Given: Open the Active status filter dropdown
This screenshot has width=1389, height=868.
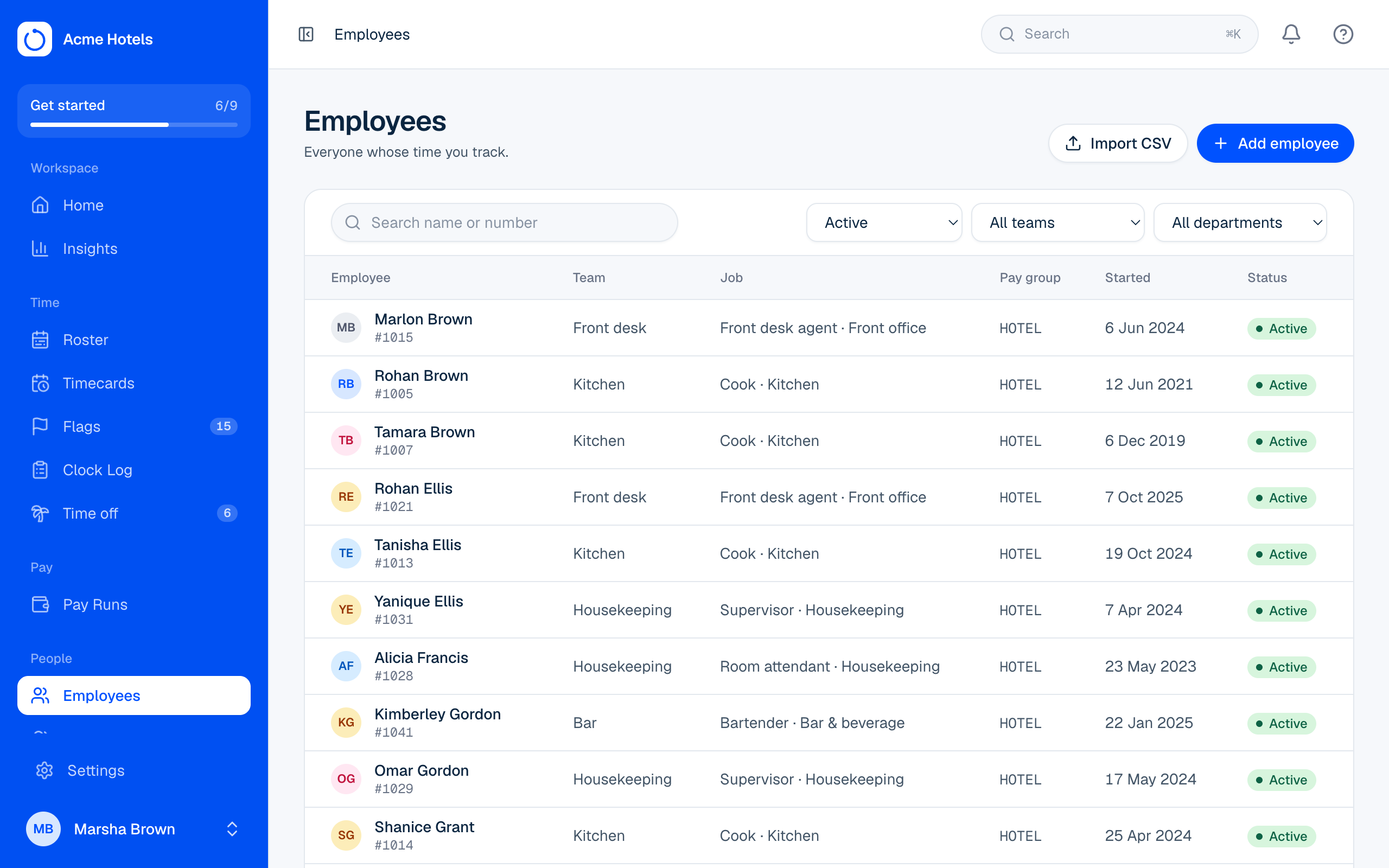Looking at the screenshot, I should (884, 223).
